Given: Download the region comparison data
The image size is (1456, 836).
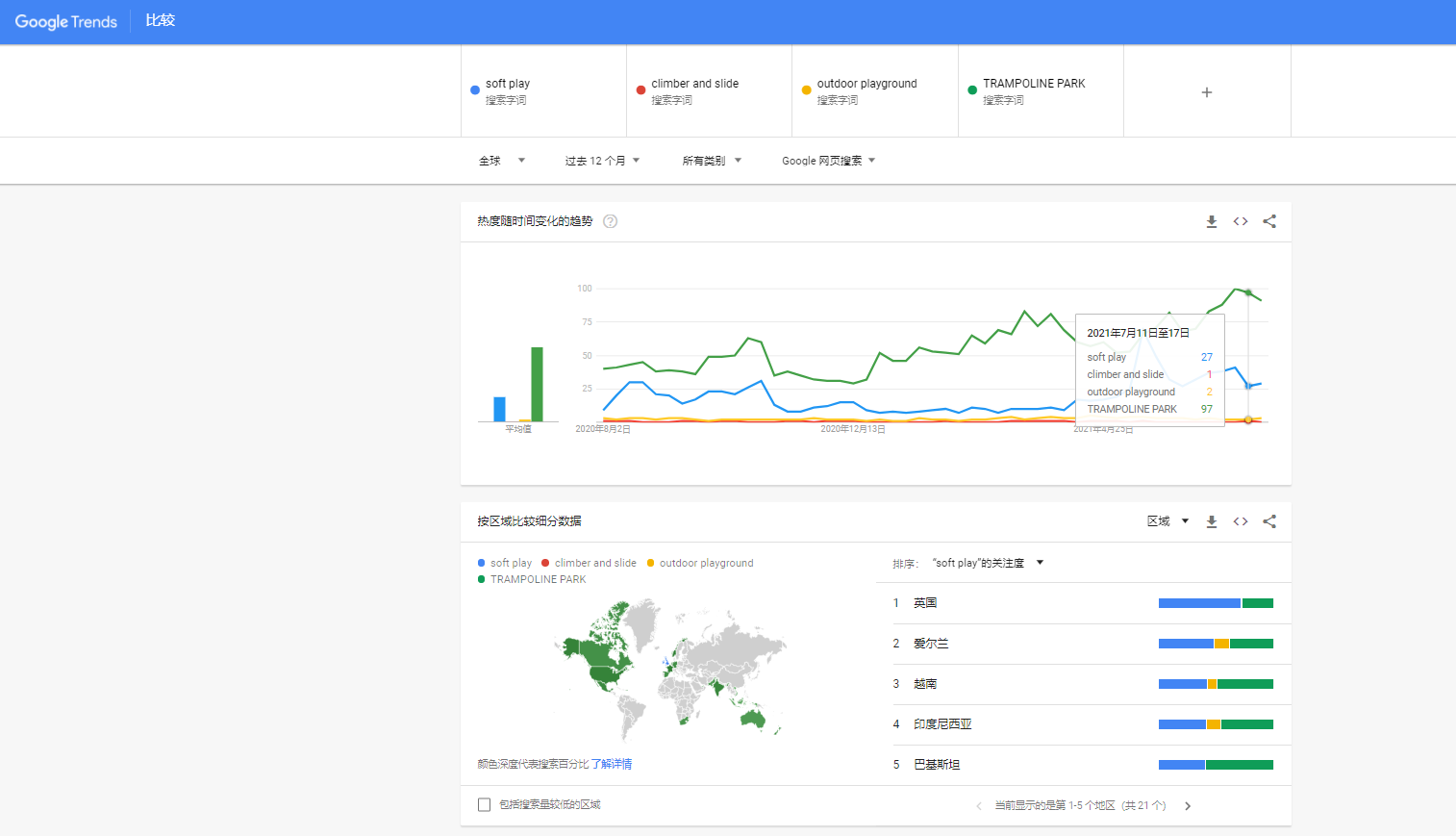Looking at the screenshot, I should pos(1211,521).
